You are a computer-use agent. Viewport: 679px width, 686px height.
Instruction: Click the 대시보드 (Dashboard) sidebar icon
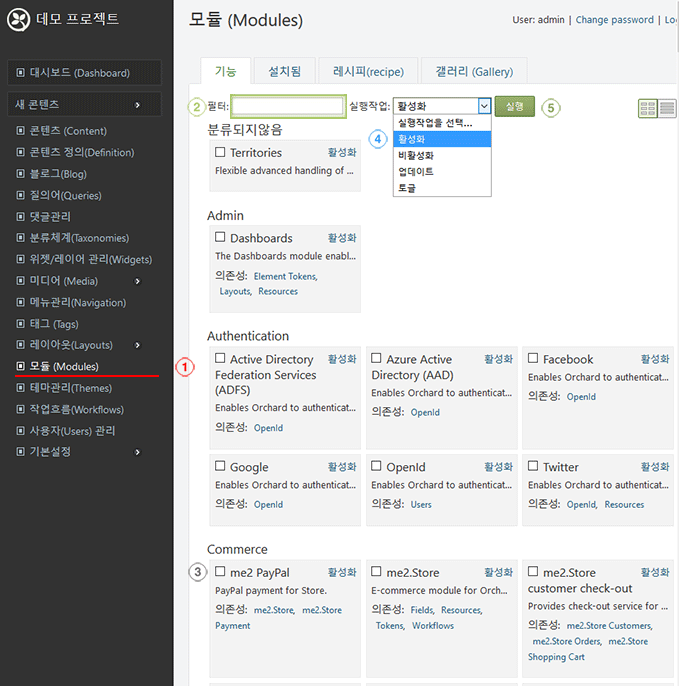point(20,73)
